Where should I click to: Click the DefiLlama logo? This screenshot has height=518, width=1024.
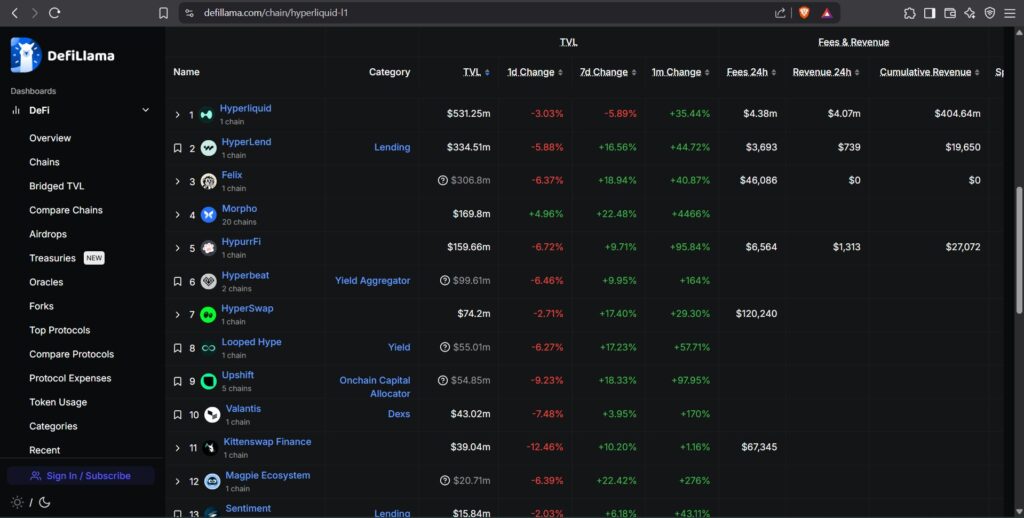pyautogui.click(x=63, y=55)
